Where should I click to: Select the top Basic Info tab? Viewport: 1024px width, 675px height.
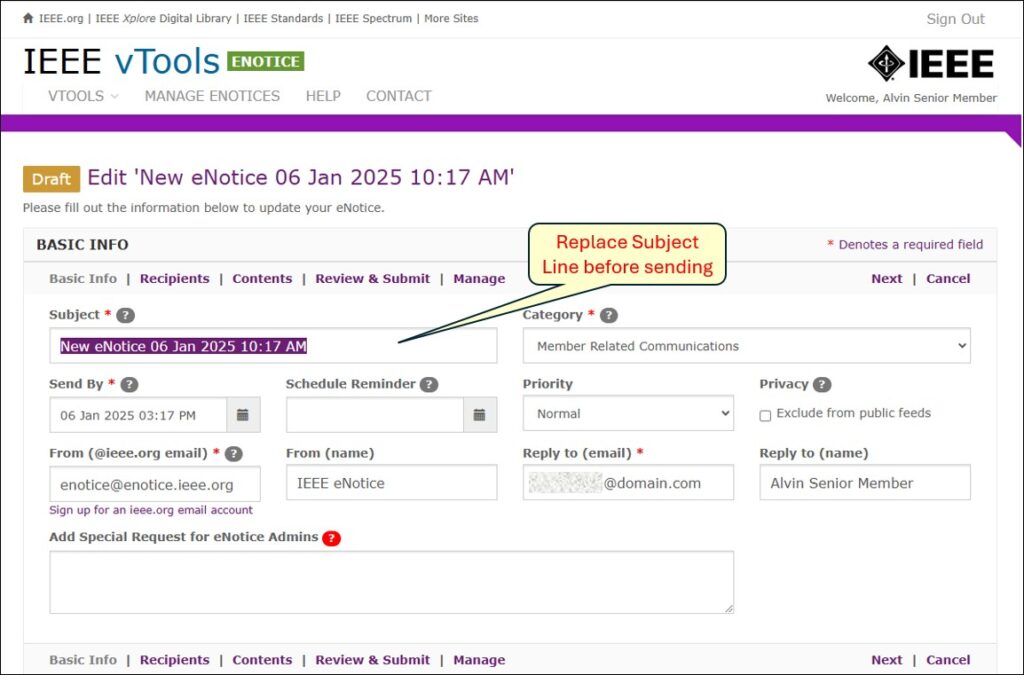pos(83,279)
